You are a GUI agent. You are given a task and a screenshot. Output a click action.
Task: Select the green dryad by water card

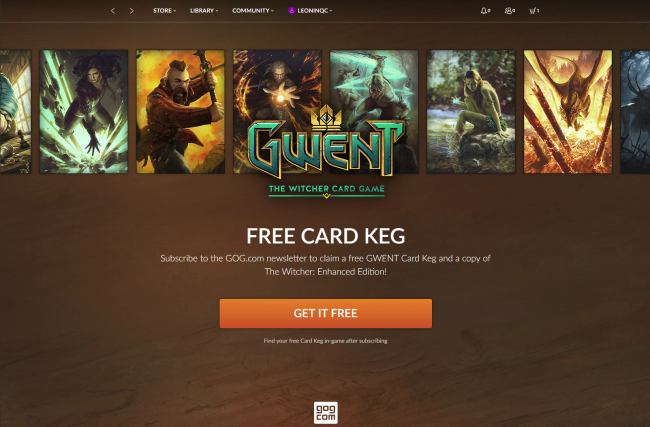(471, 112)
